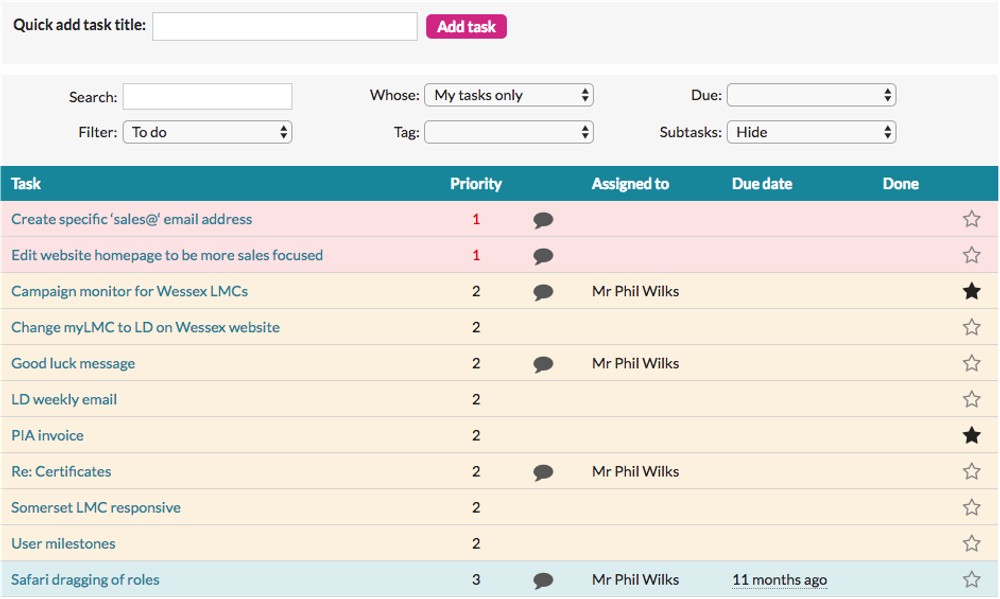Sort tasks by Priority column header

point(476,184)
